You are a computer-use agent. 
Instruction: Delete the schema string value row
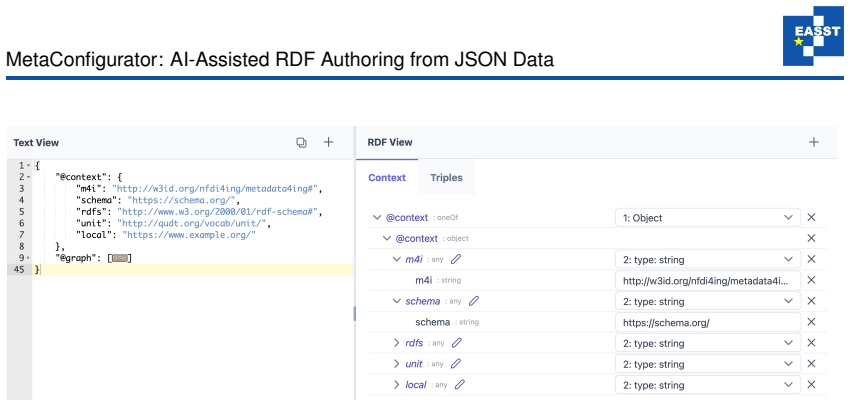(x=812, y=322)
